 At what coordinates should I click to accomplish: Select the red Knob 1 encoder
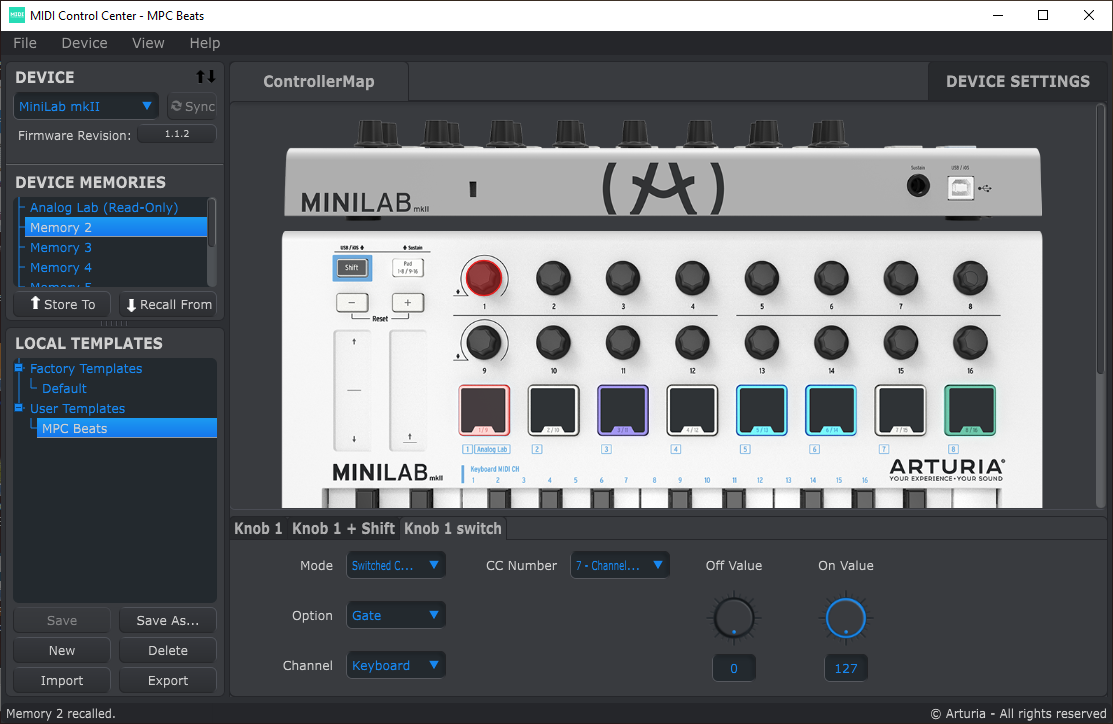[484, 278]
